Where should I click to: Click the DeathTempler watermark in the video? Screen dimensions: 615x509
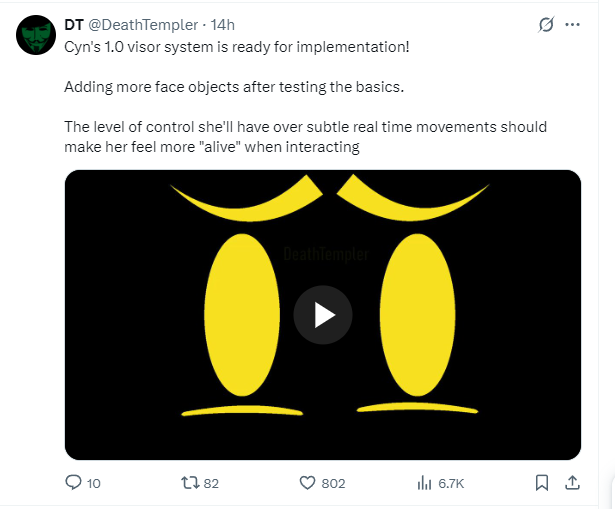coord(326,254)
